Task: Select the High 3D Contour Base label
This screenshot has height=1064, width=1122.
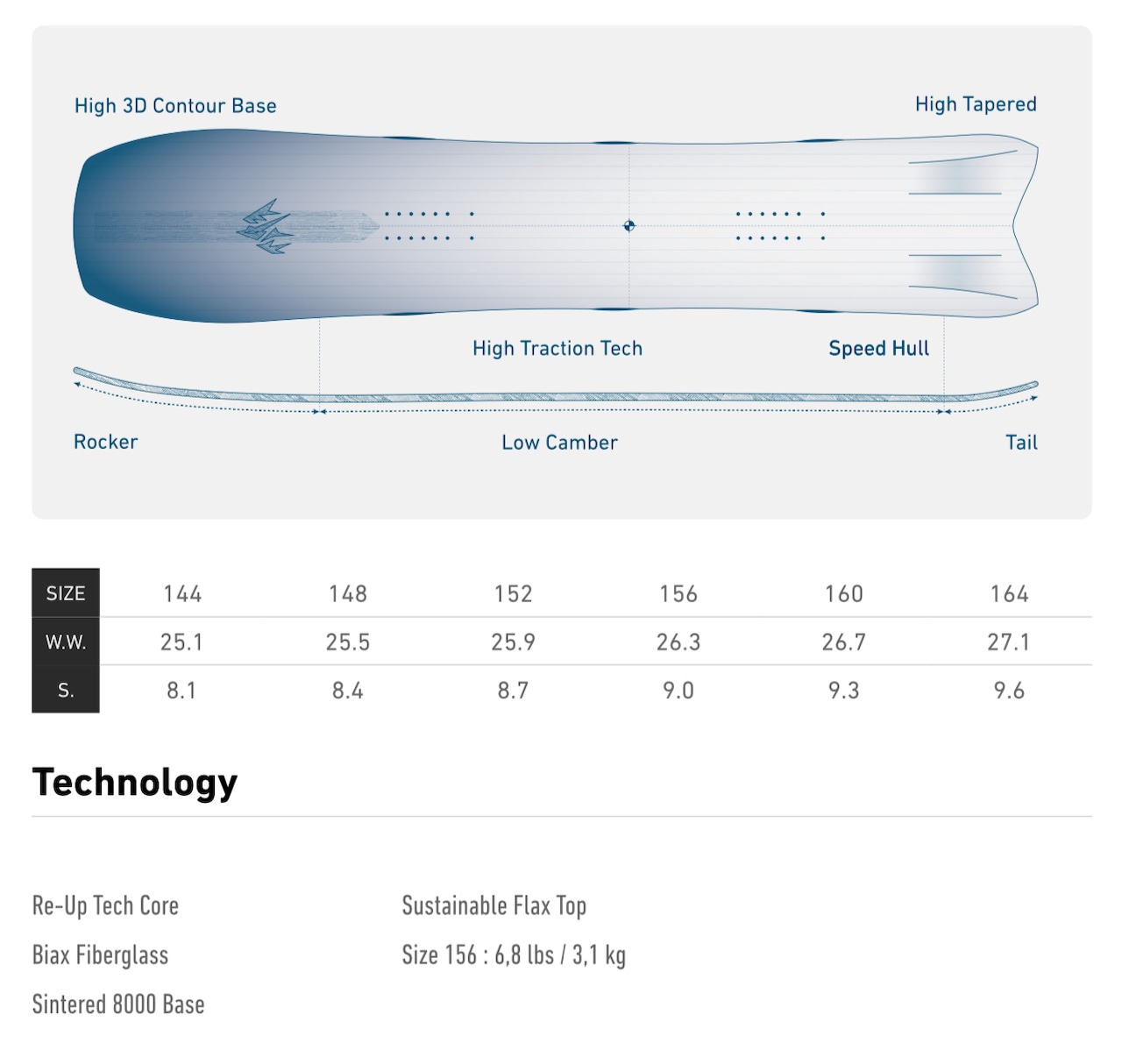Action: click(175, 106)
